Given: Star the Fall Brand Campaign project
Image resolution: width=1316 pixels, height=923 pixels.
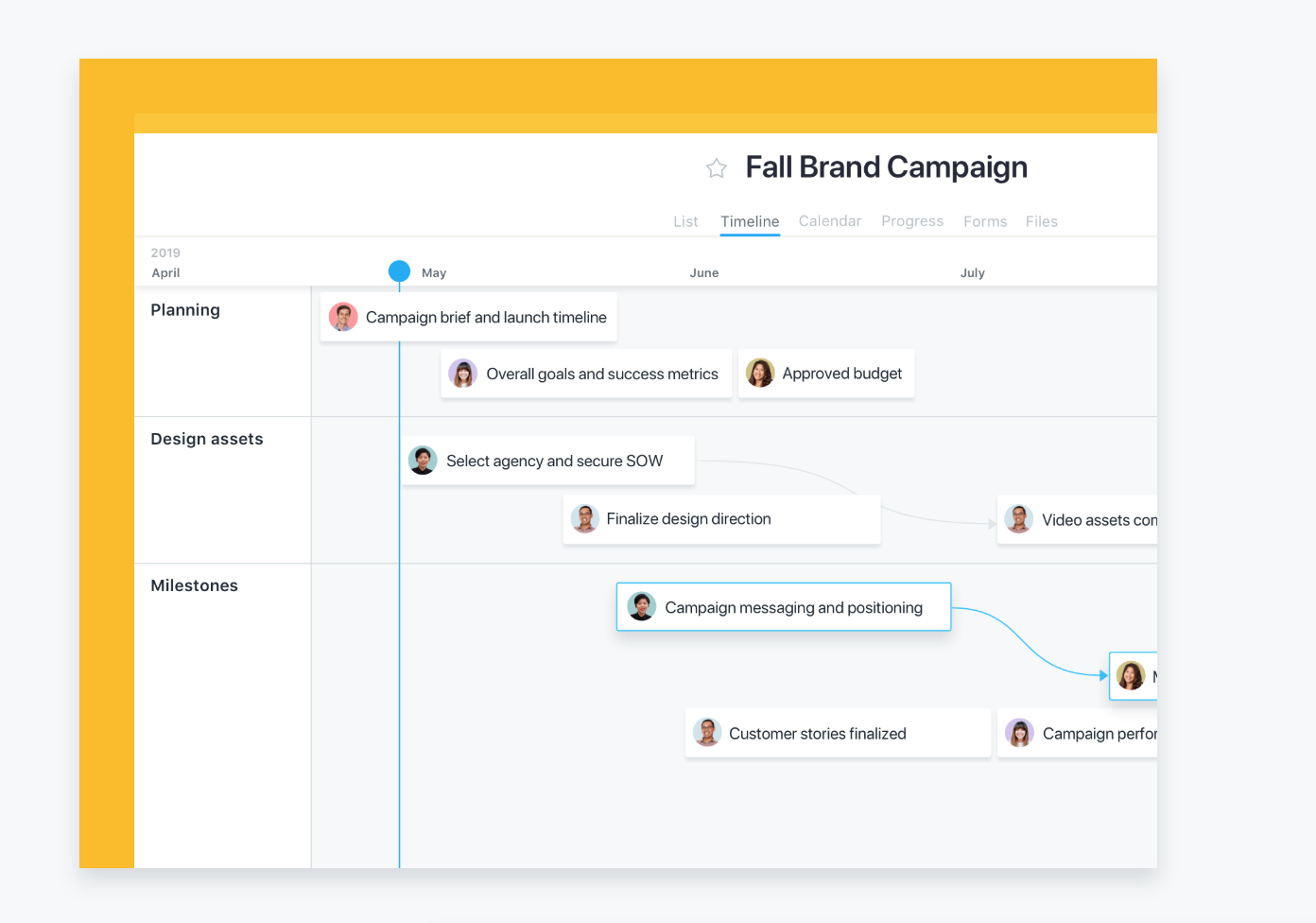Looking at the screenshot, I should tap(716, 167).
